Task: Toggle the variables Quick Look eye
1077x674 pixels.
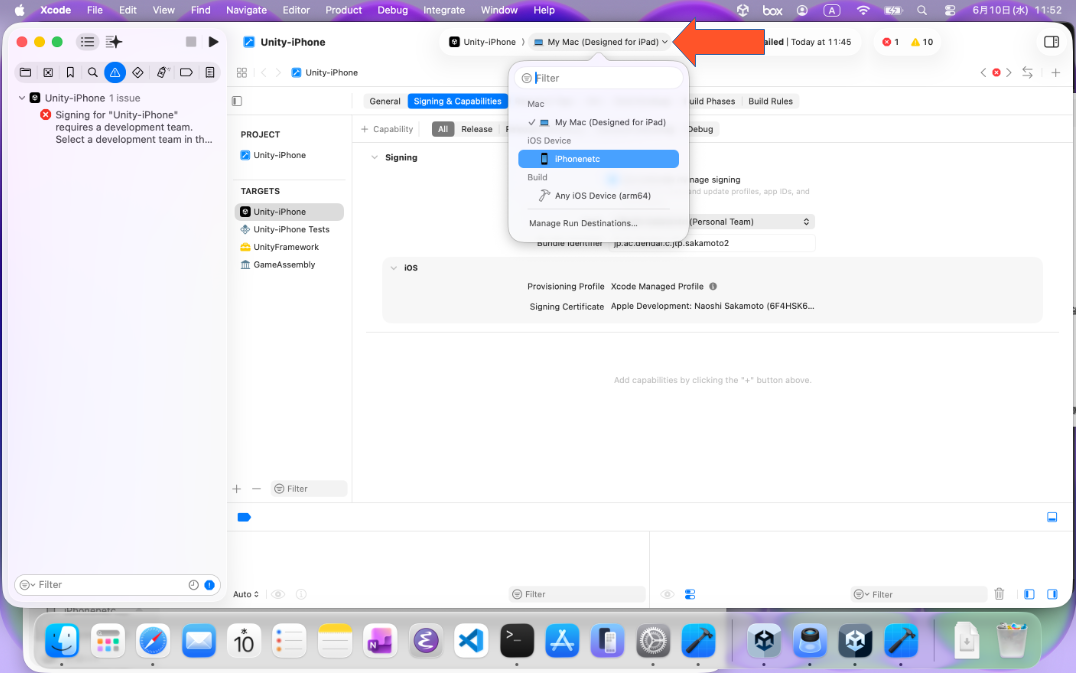Action: (278, 594)
